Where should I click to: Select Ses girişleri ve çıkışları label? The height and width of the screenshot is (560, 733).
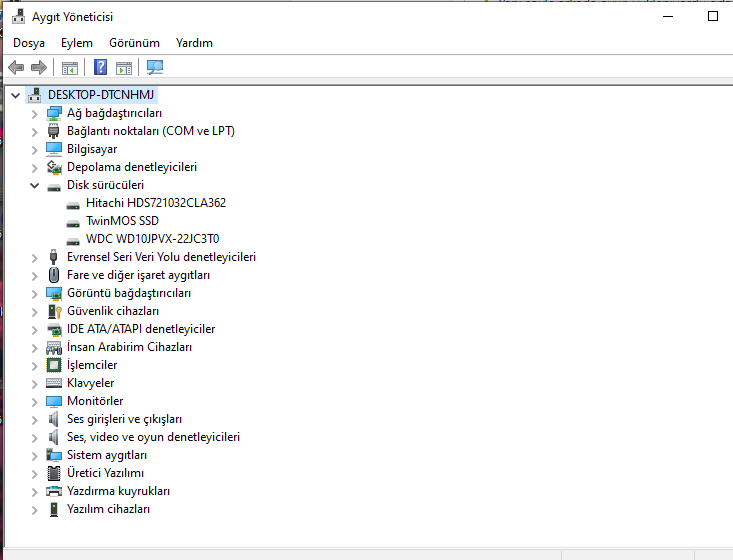pyautogui.click(x=124, y=419)
